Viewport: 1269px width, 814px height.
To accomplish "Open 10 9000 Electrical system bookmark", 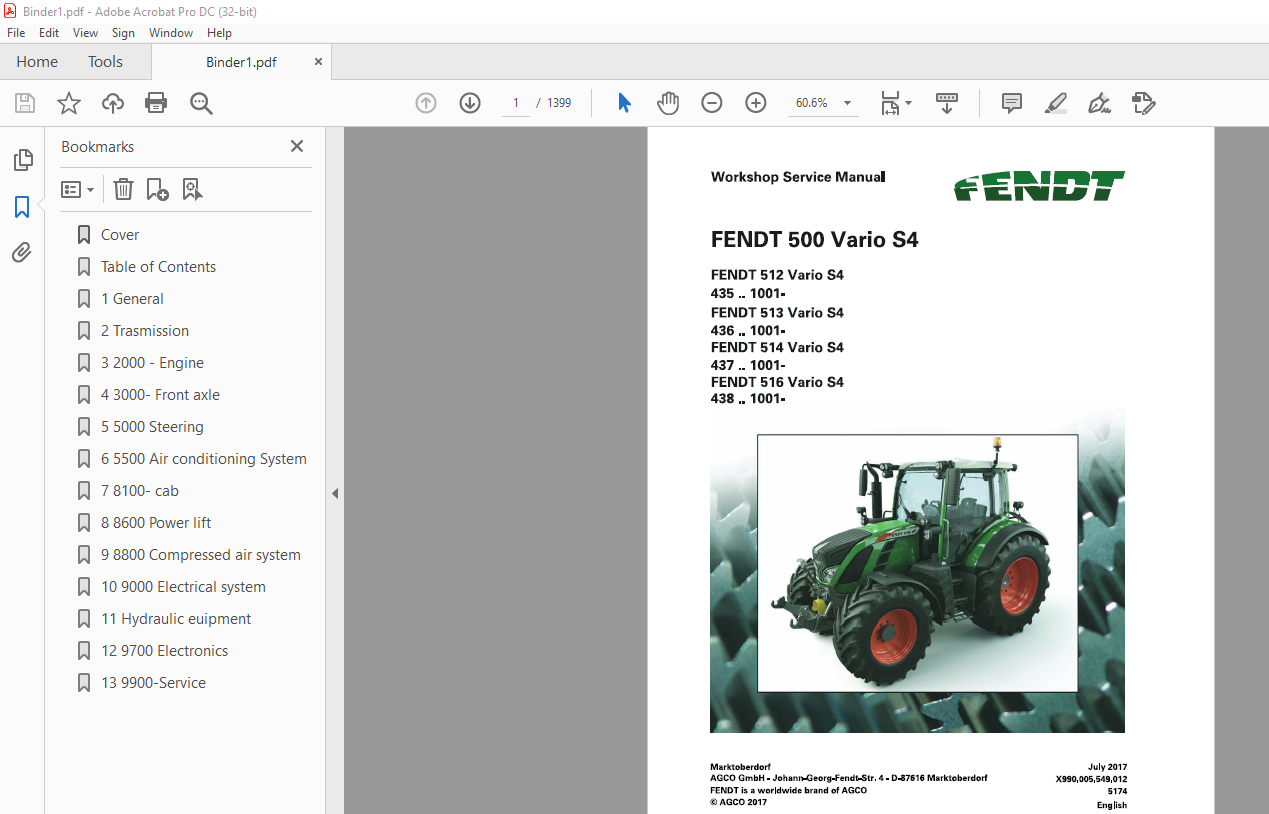I will coord(183,587).
